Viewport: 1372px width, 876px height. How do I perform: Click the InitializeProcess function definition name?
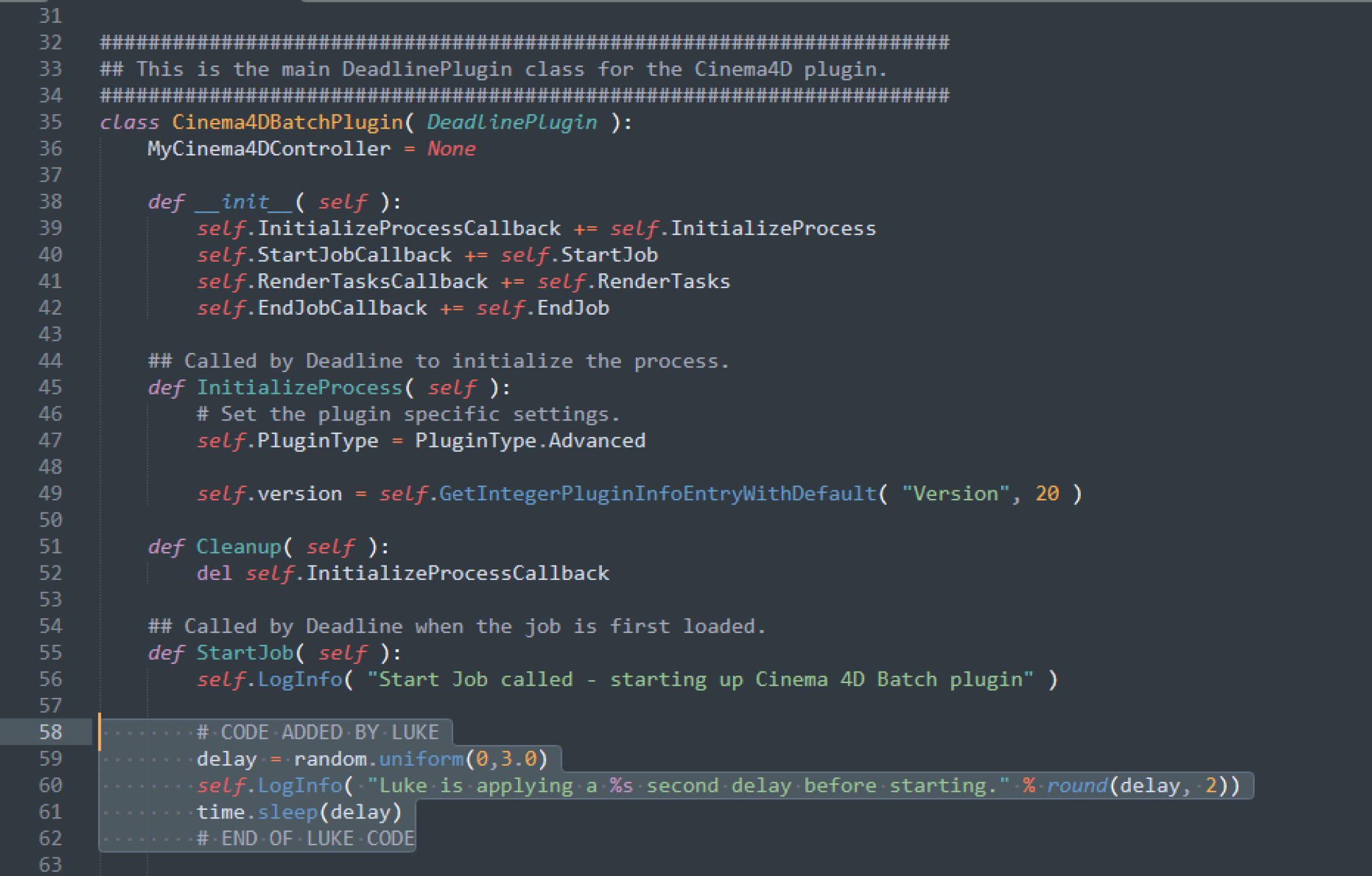coord(299,388)
